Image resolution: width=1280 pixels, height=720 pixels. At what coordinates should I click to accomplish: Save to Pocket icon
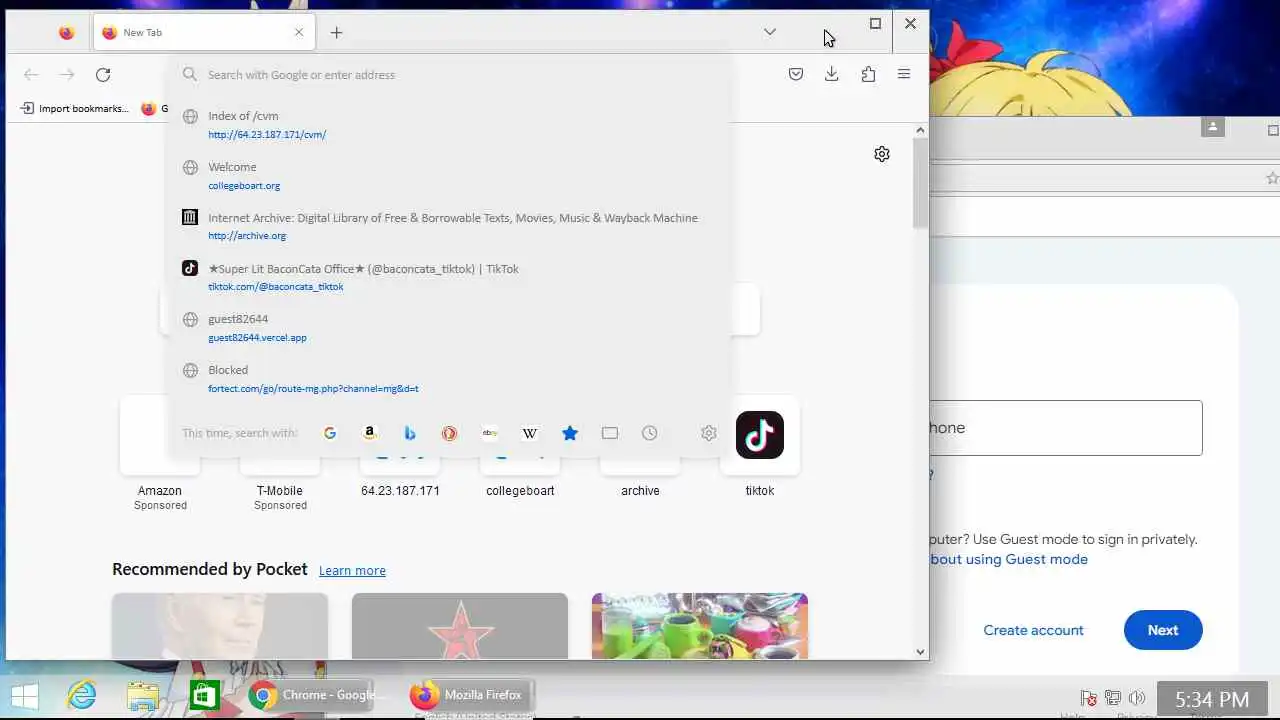click(796, 74)
